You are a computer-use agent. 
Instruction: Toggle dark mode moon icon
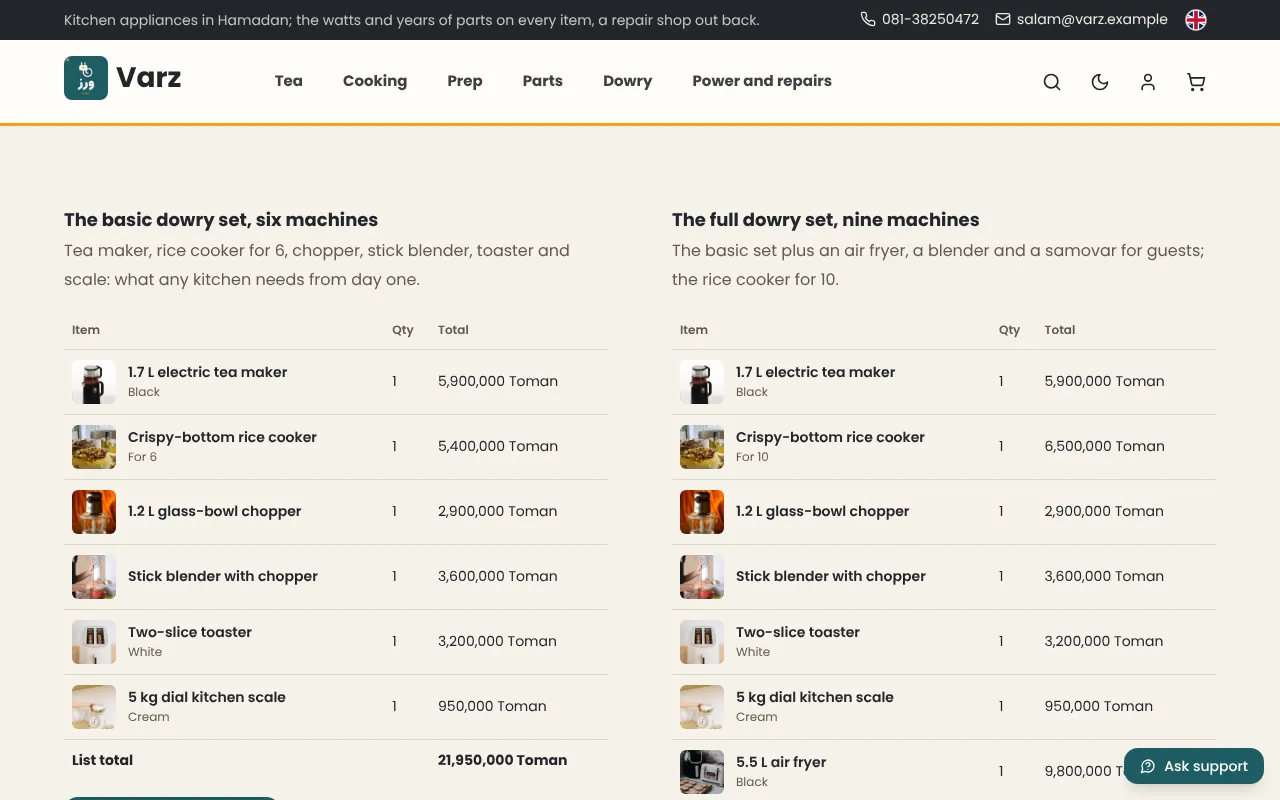point(1100,82)
